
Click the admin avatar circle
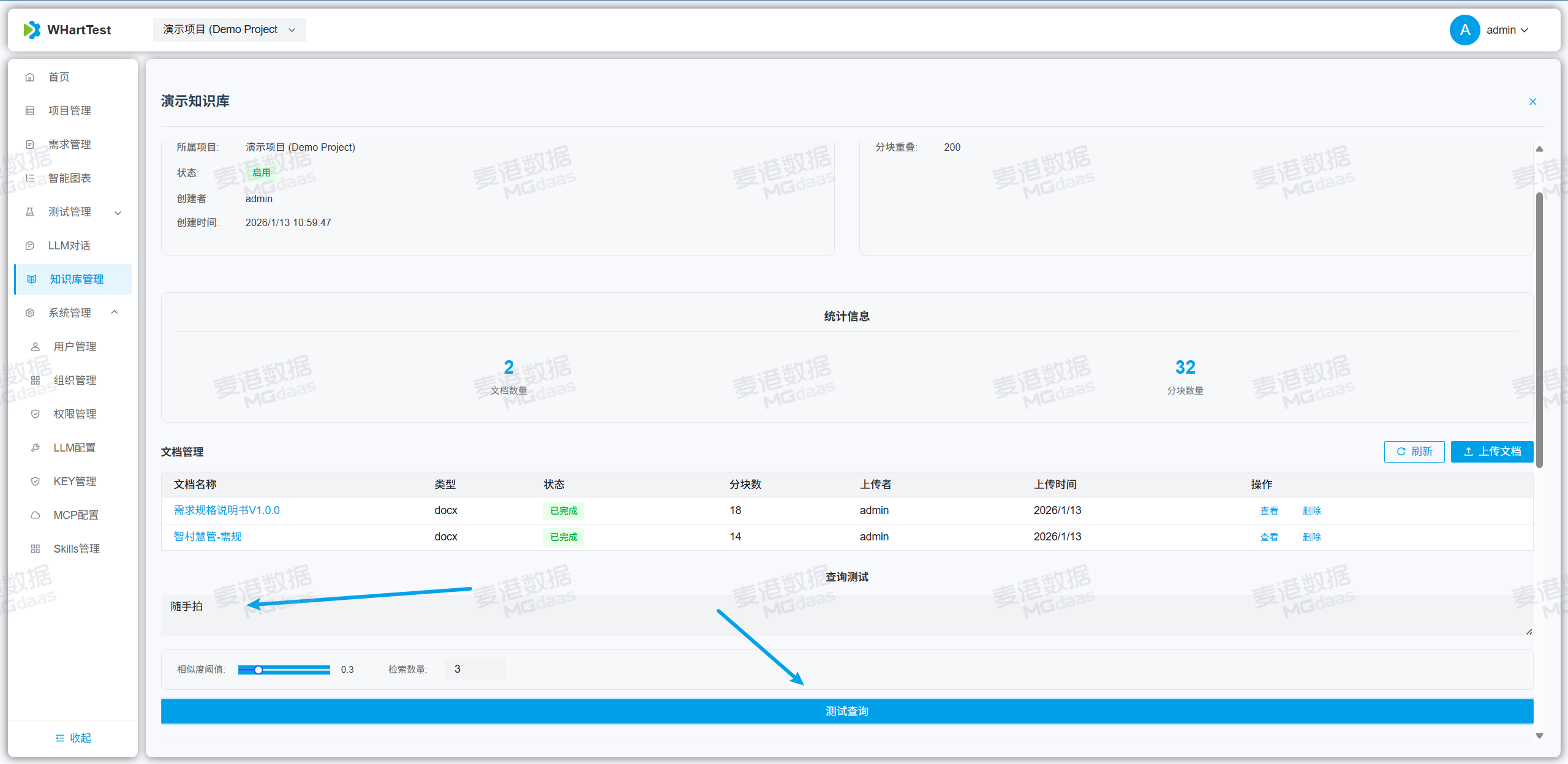(x=1464, y=30)
